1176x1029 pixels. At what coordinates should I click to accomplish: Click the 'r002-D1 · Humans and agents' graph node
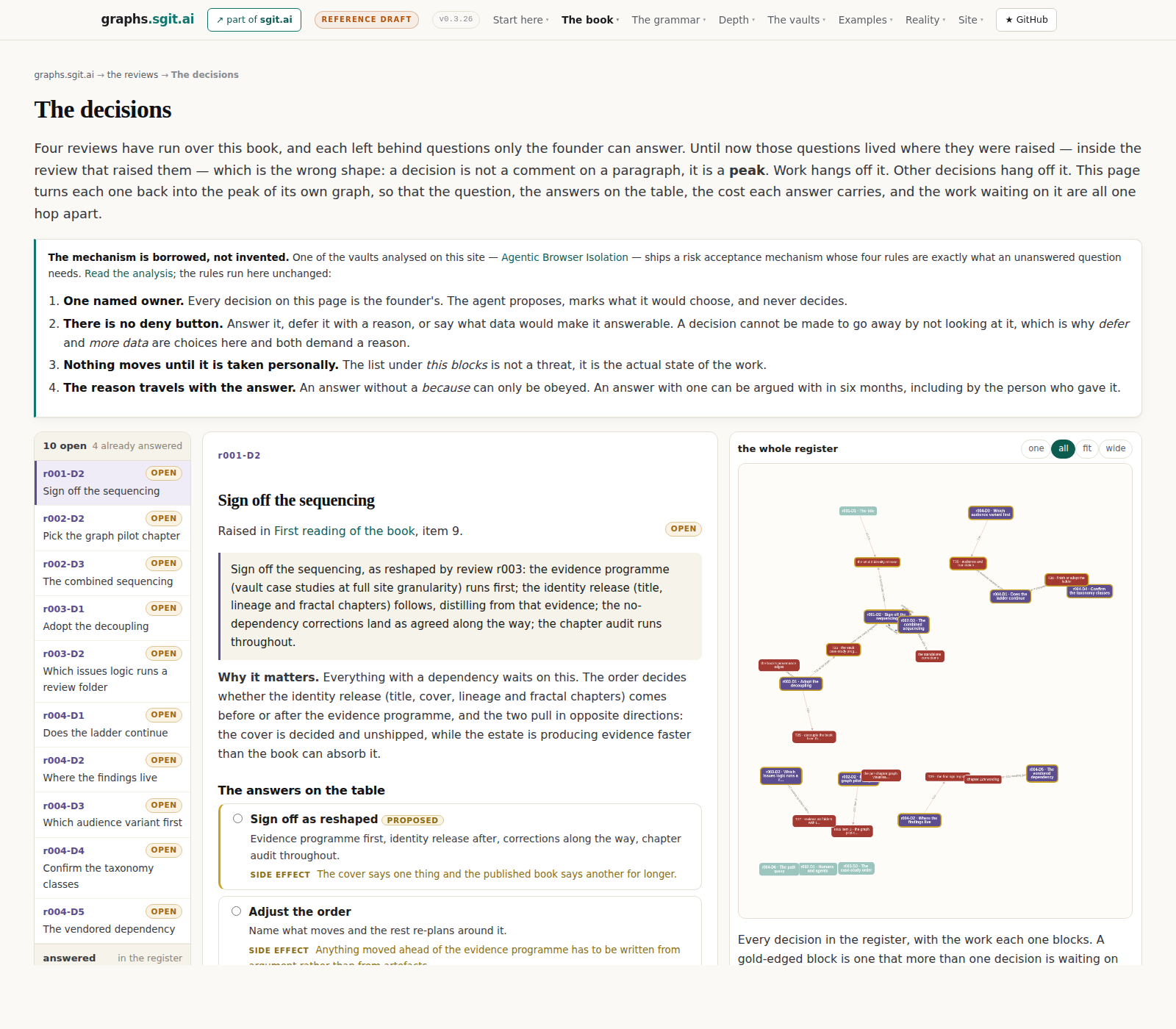817,869
